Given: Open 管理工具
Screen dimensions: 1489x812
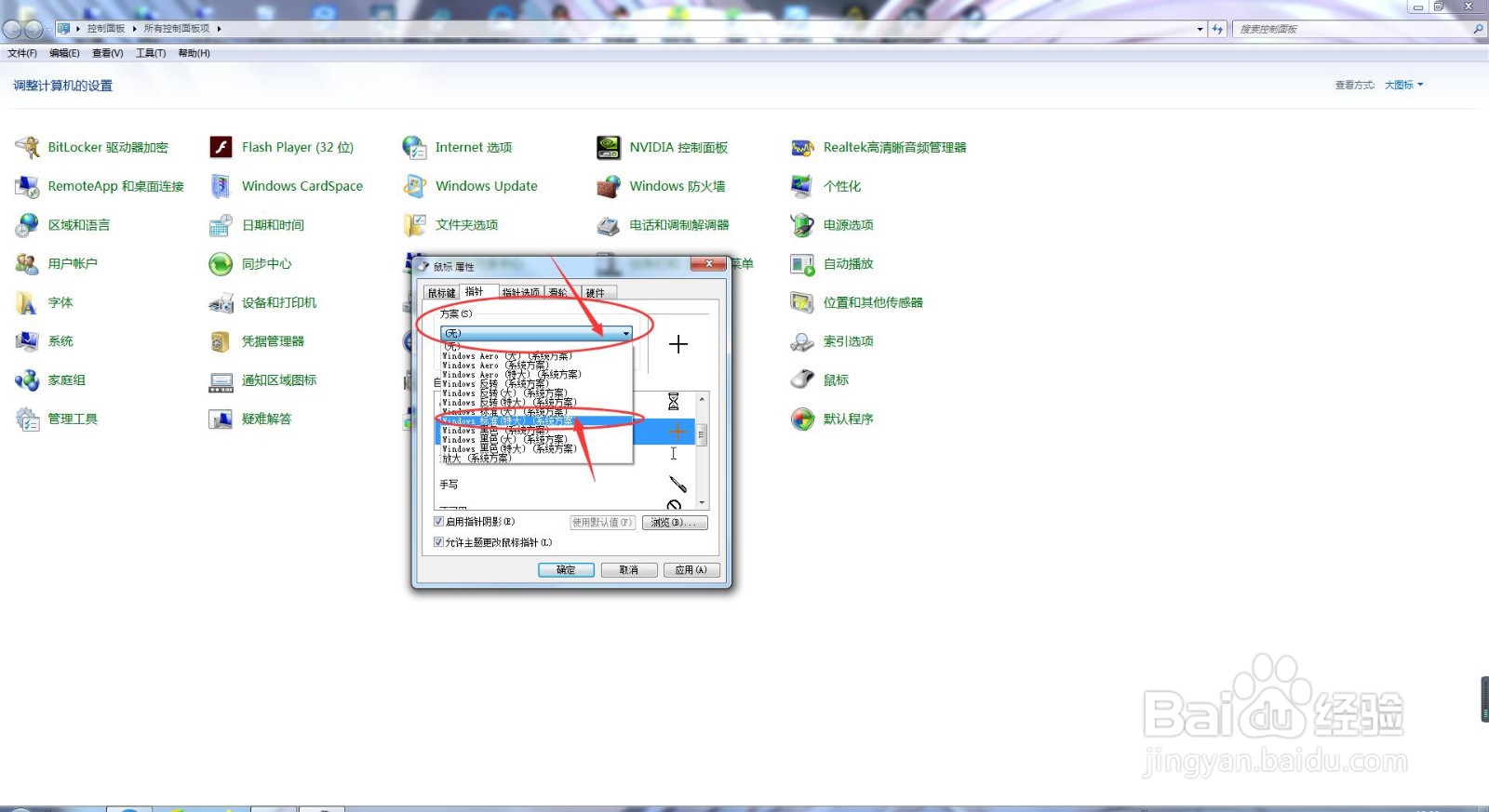Looking at the screenshot, I should point(56,419).
